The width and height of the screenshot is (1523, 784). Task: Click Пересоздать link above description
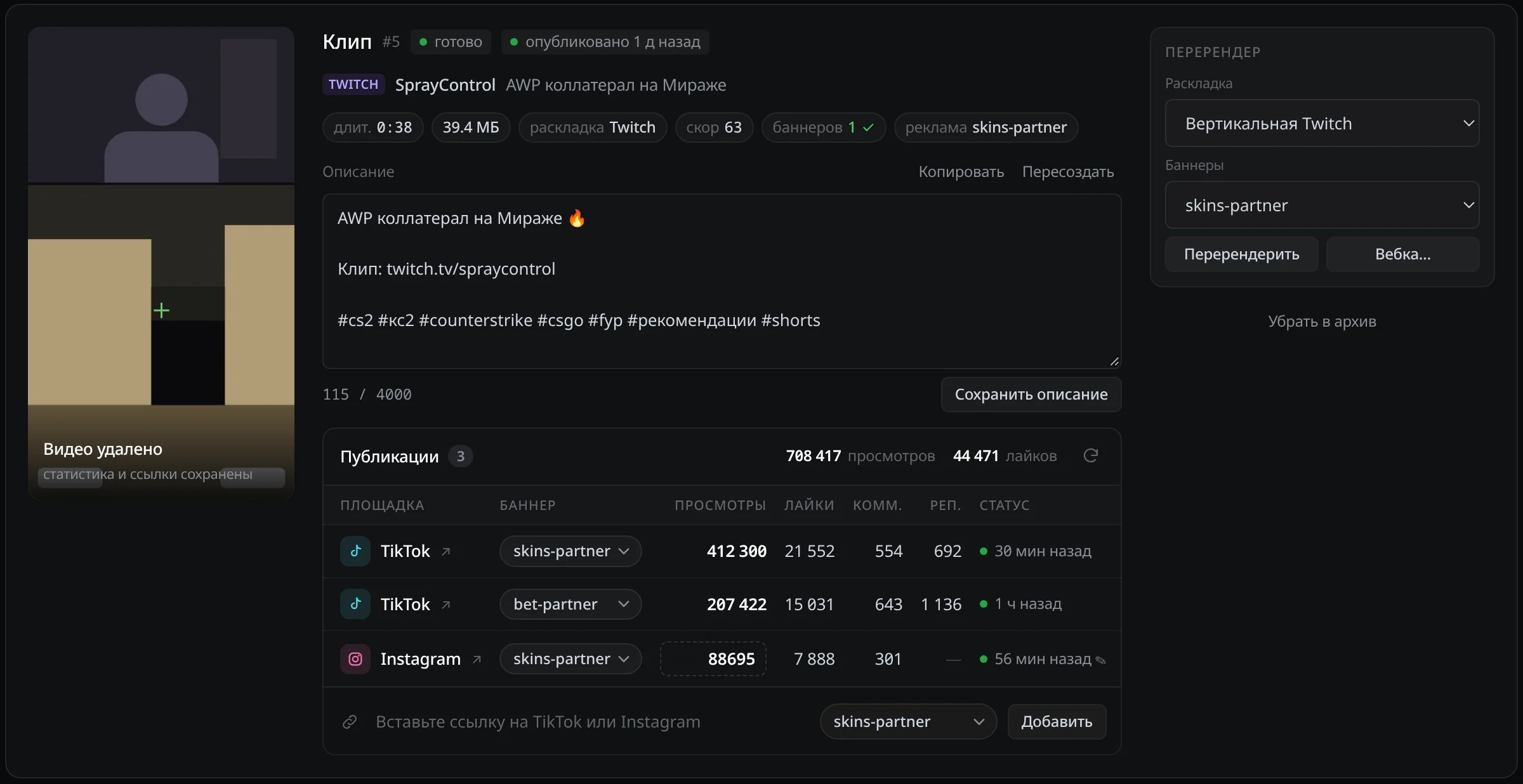pos(1068,172)
